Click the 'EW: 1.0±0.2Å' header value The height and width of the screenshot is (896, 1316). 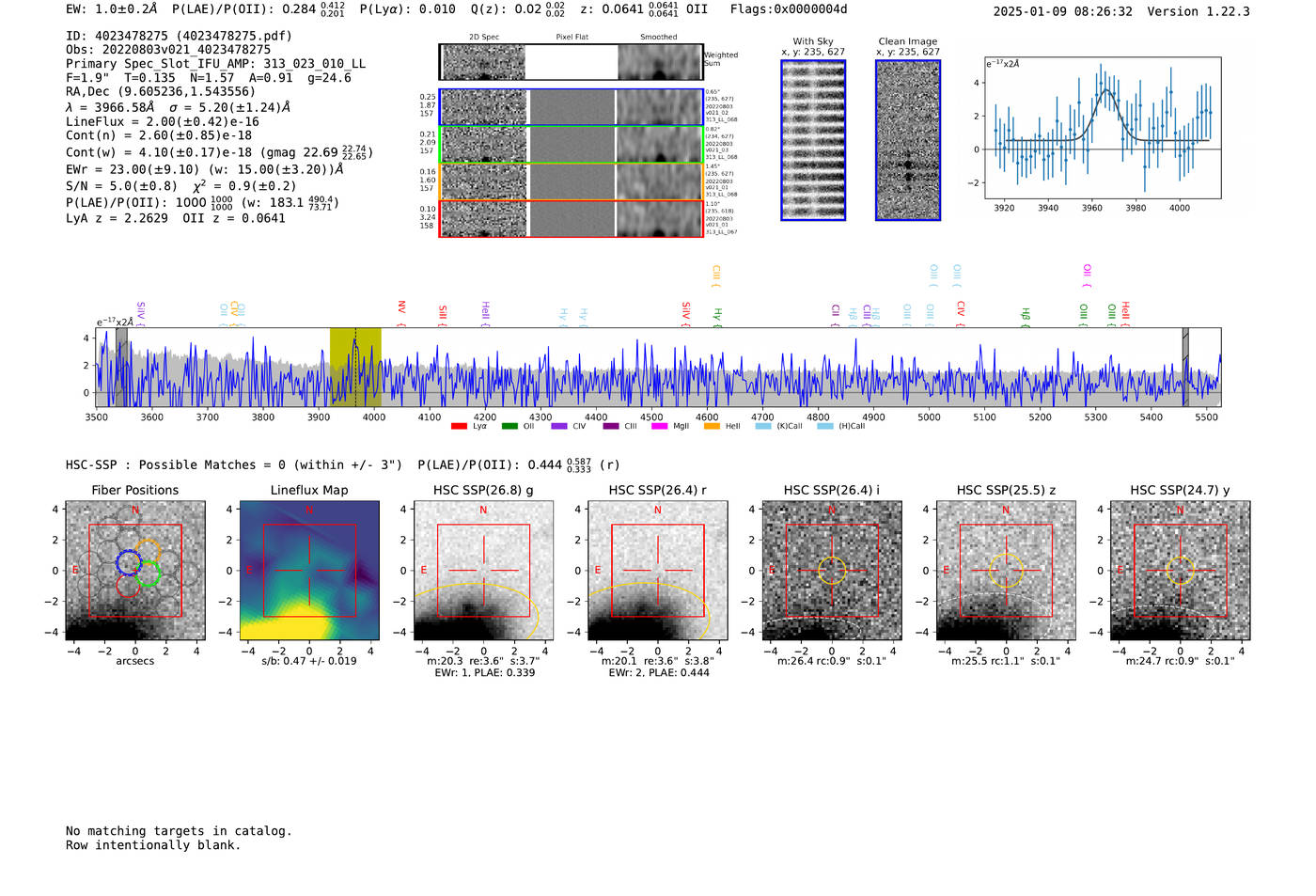pos(112,9)
